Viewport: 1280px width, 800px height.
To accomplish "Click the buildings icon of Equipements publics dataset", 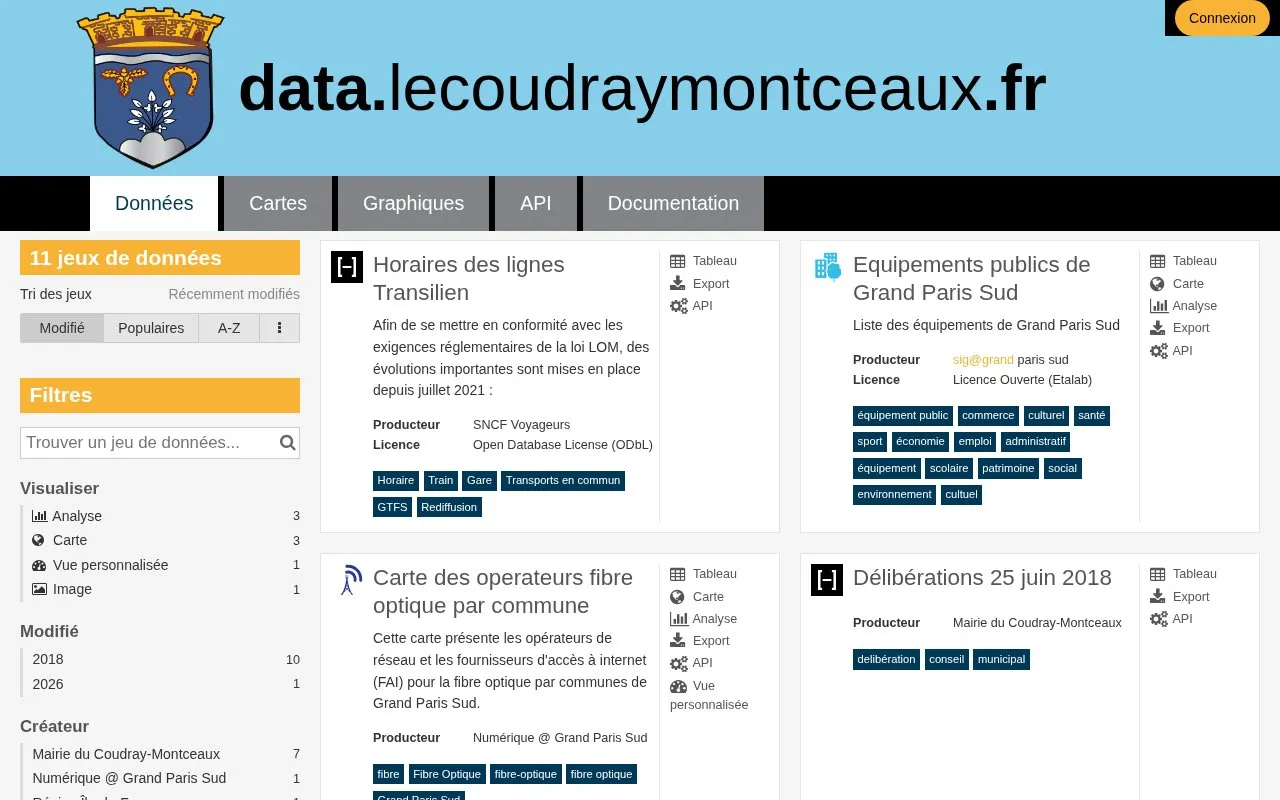I will 827,266.
